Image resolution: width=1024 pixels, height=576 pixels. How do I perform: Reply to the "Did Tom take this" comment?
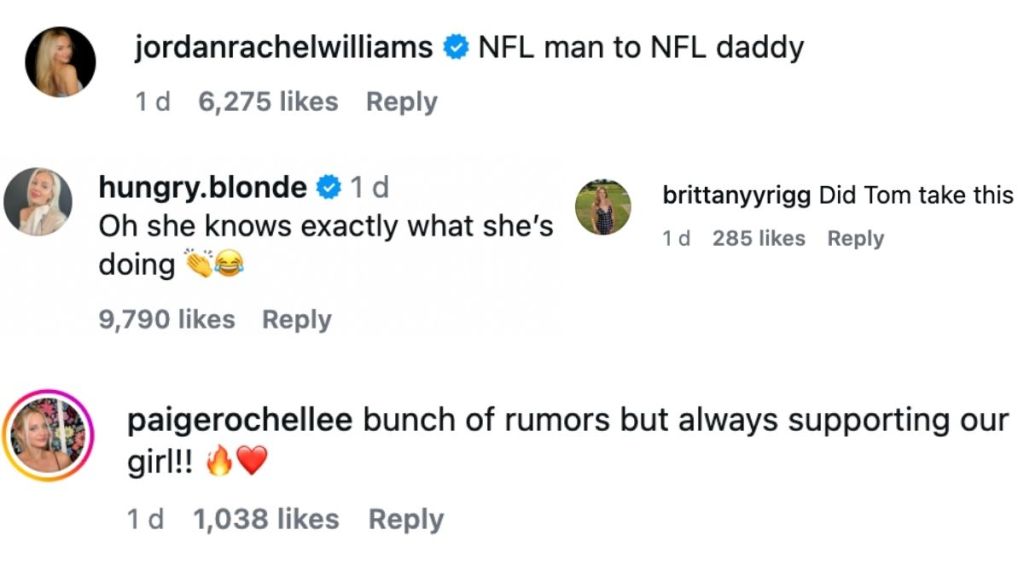pyautogui.click(x=855, y=239)
